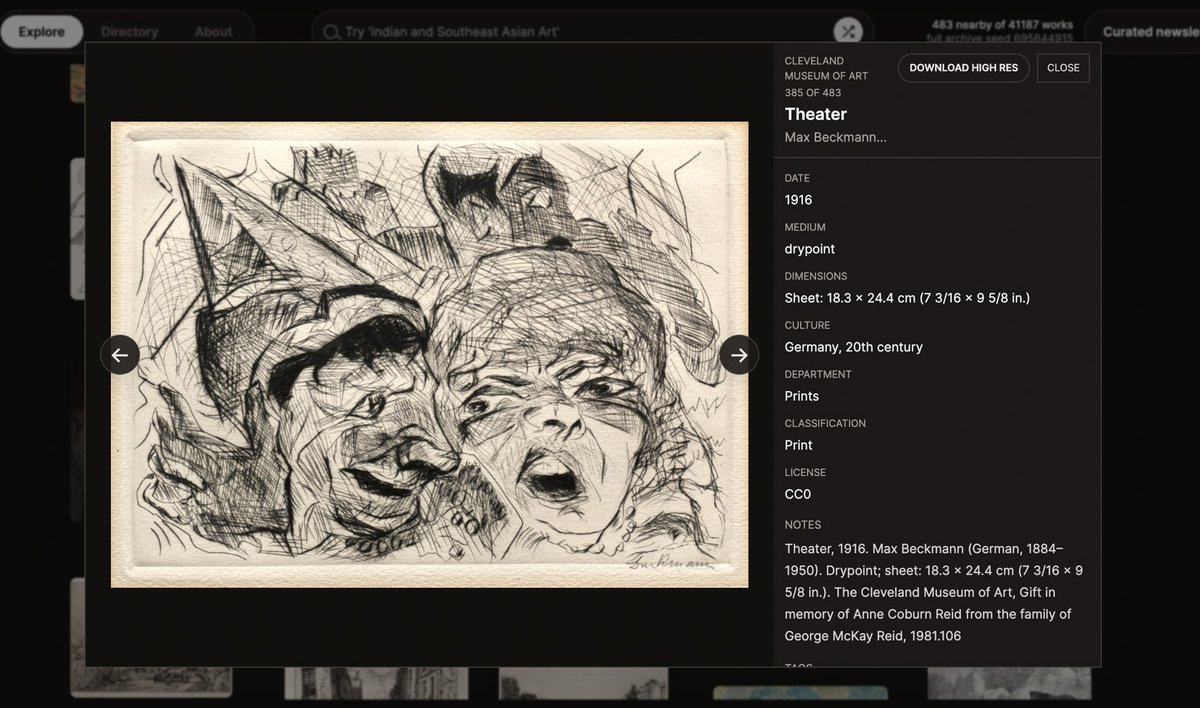Click the search magnifier icon
This screenshot has width=1200, height=708.
(331, 32)
